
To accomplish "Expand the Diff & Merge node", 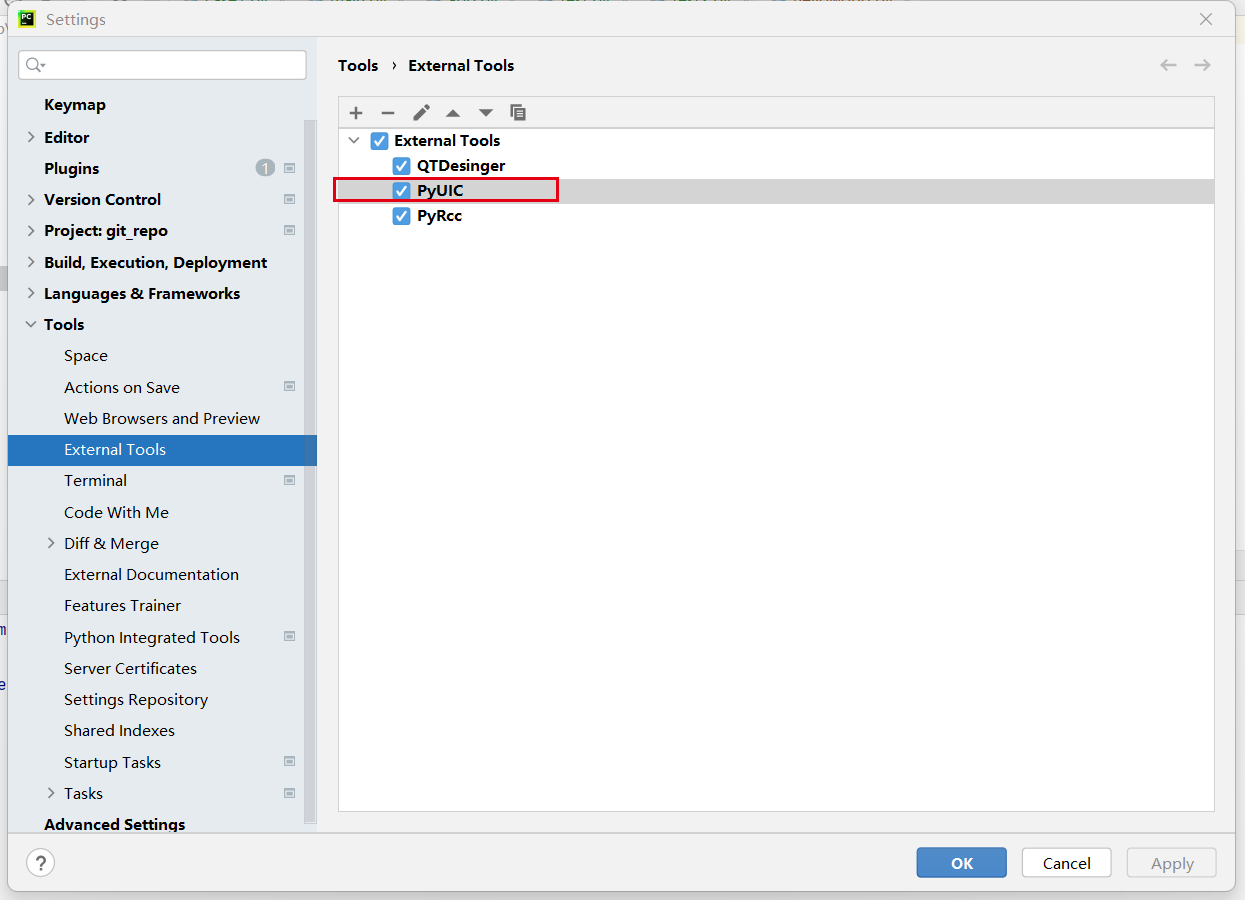I will pos(51,543).
